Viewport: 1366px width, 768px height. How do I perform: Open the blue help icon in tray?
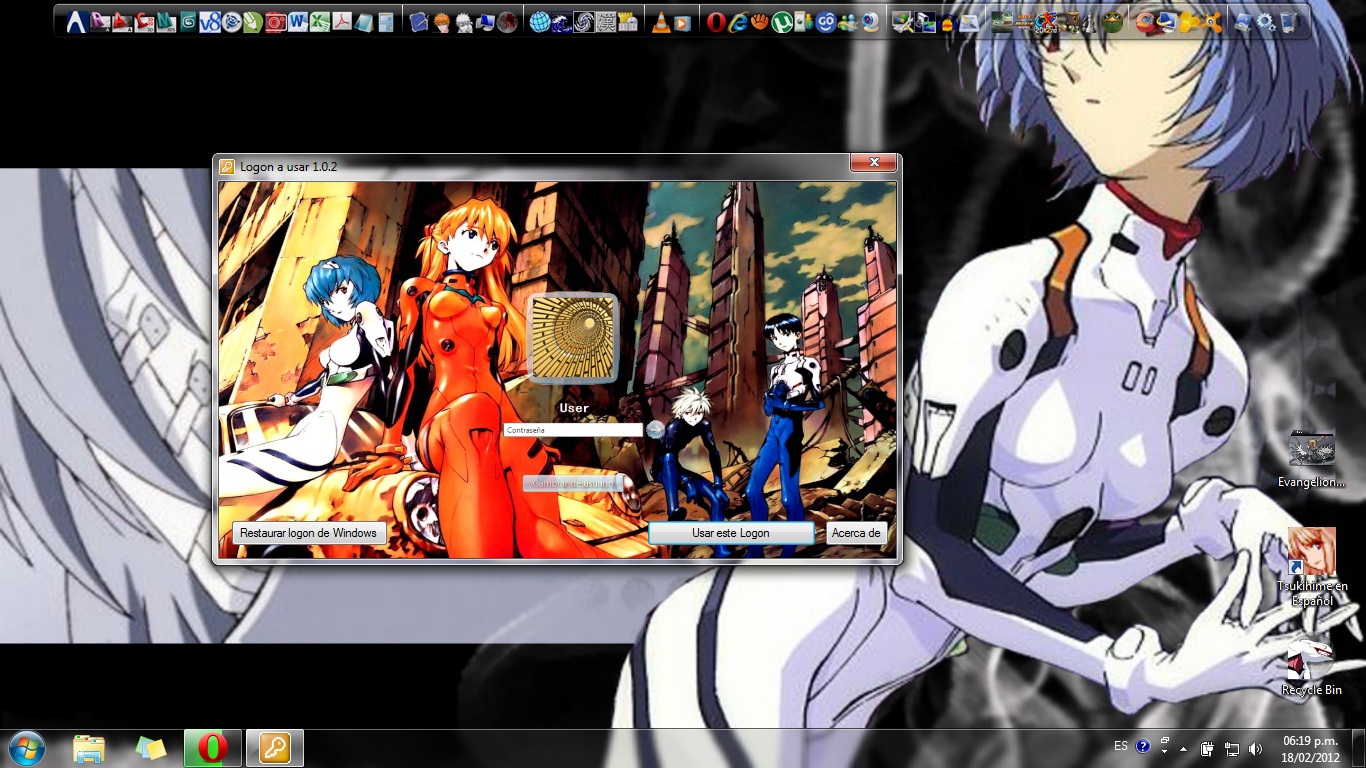point(1143,746)
